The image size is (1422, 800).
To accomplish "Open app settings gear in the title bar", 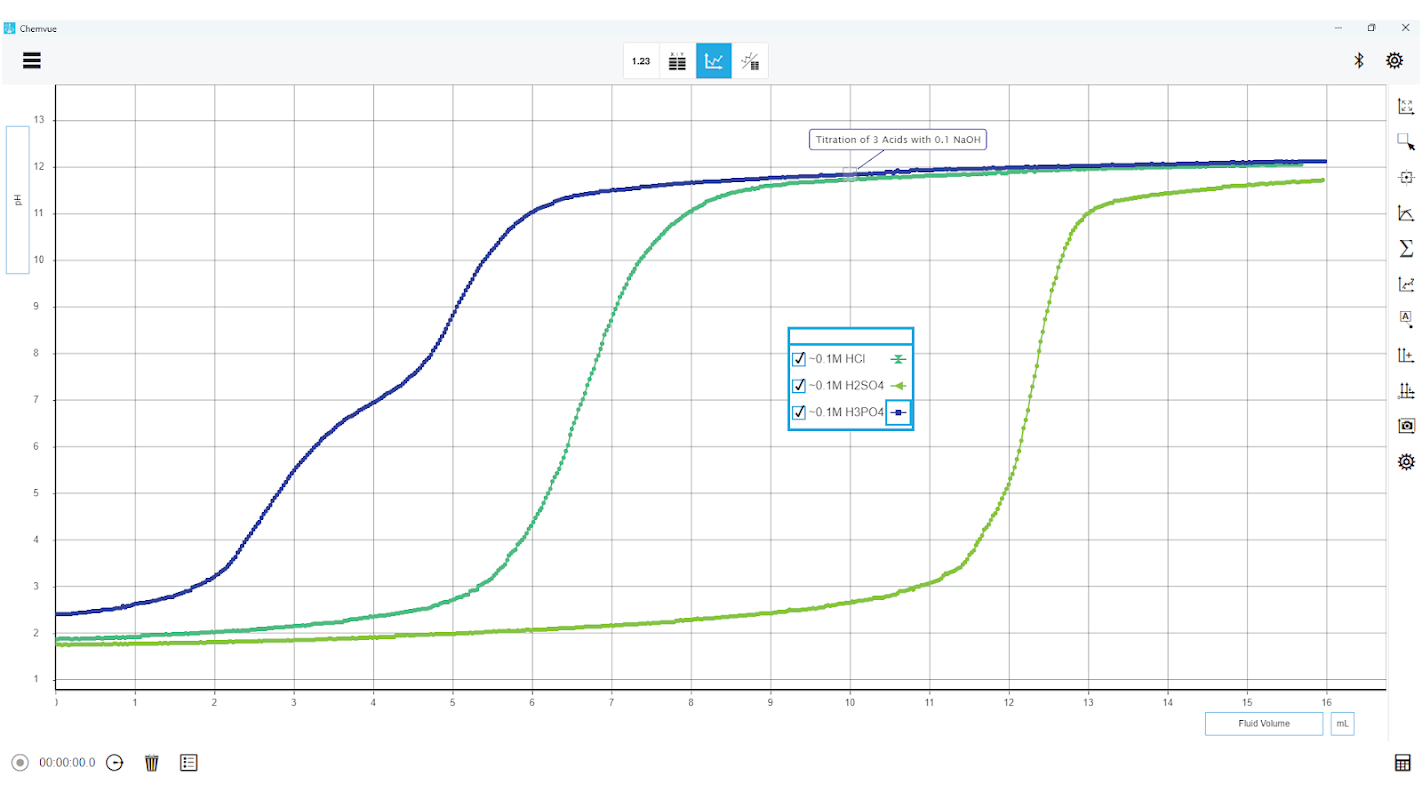I will pyautogui.click(x=1394, y=60).
